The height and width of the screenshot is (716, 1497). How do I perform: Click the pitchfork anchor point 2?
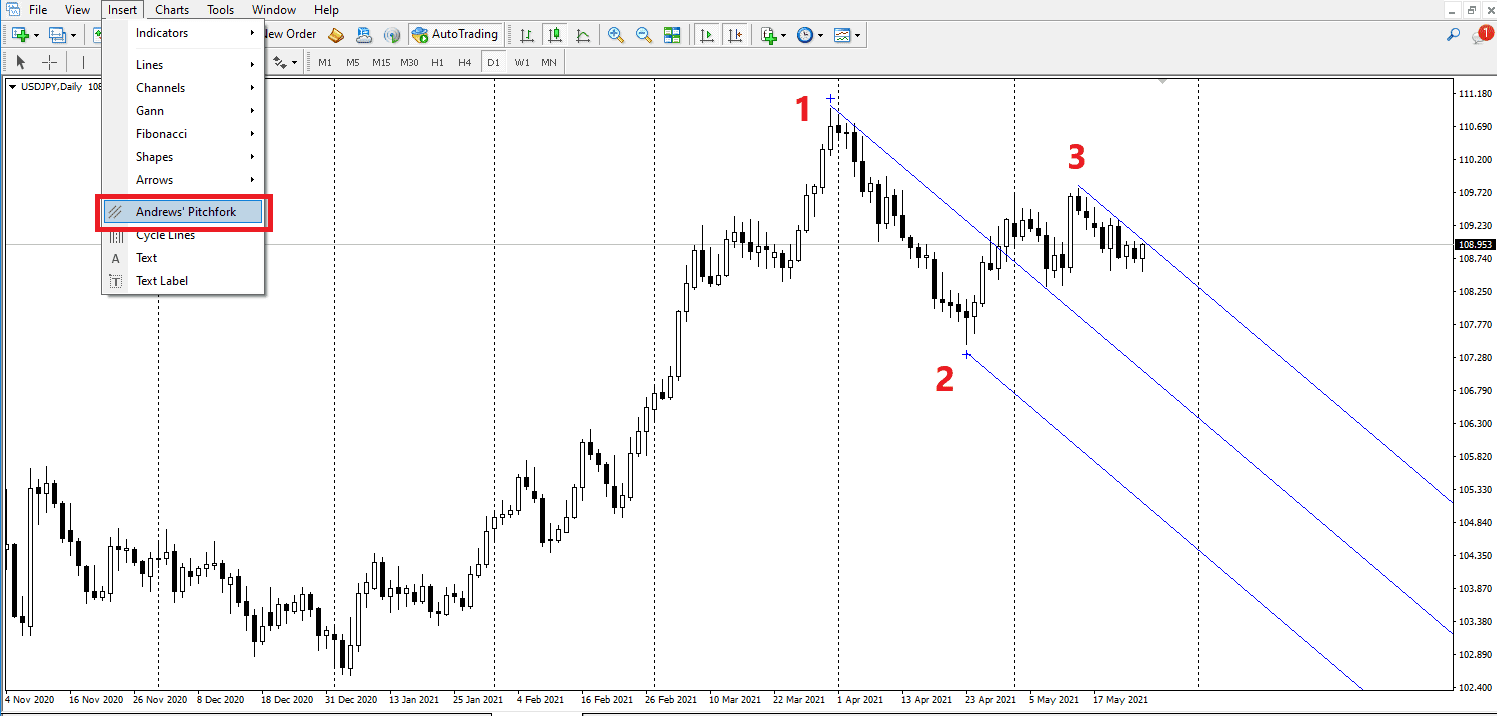[x=966, y=354]
